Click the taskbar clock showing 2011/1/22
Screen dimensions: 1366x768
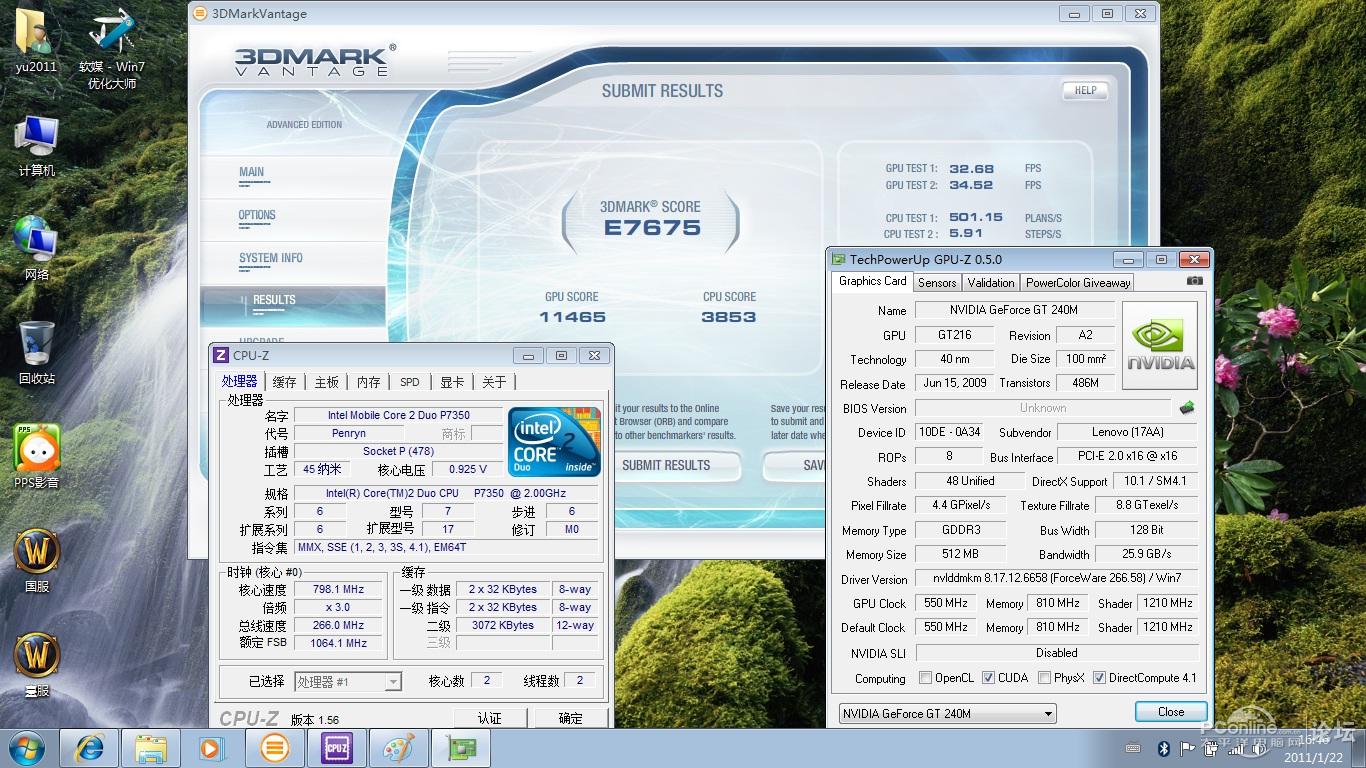(1314, 750)
